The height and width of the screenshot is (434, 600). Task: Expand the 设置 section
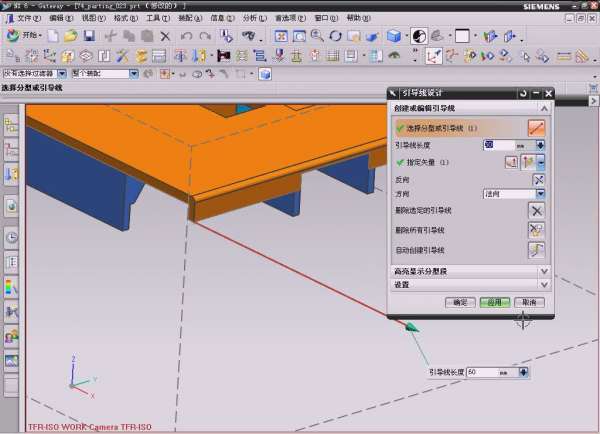544,284
